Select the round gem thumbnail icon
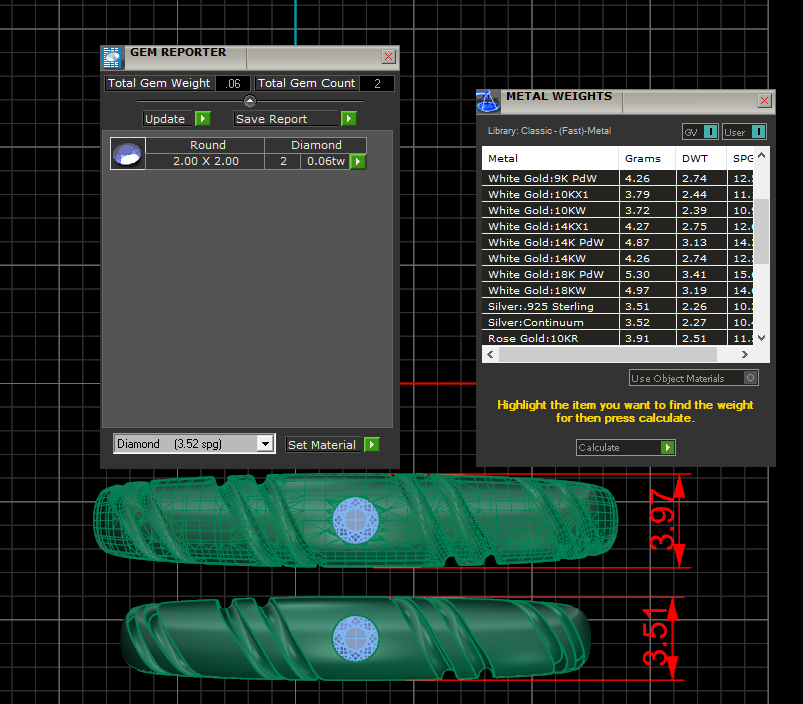803x704 pixels. 128,154
